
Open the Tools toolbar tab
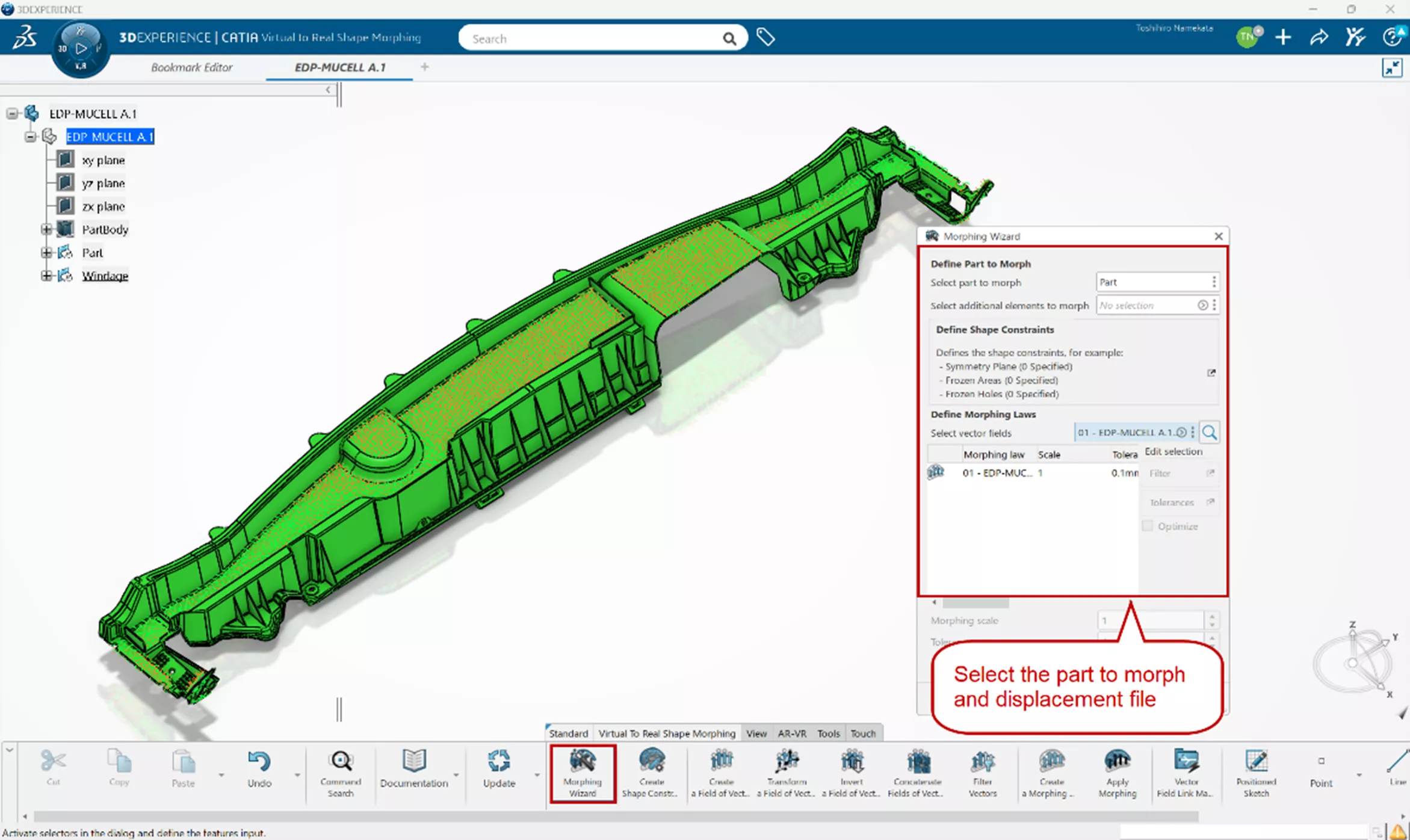pos(828,733)
